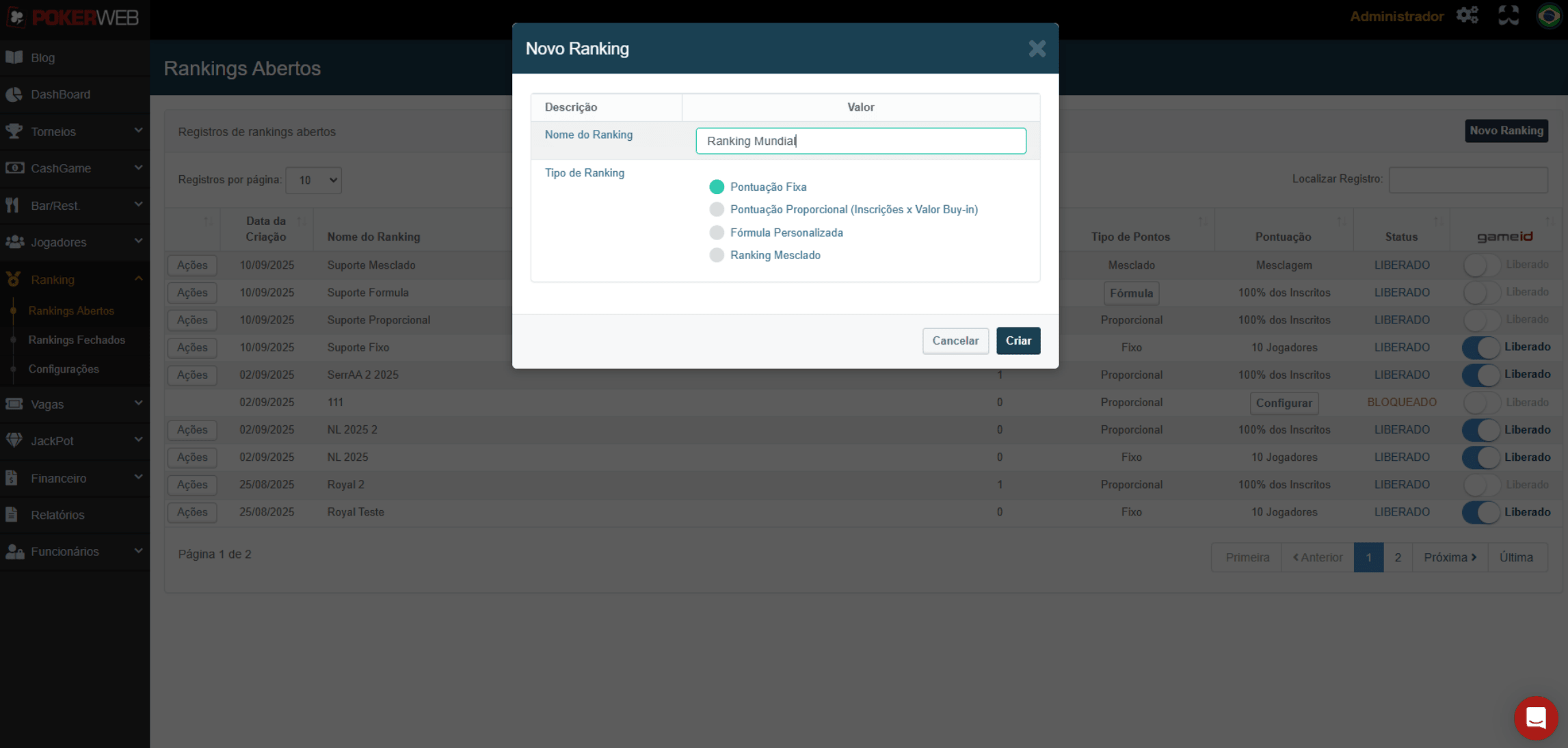Click the Torneios trophy icon
The height and width of the screenshot is (748, 1568).
coord(14,131)
